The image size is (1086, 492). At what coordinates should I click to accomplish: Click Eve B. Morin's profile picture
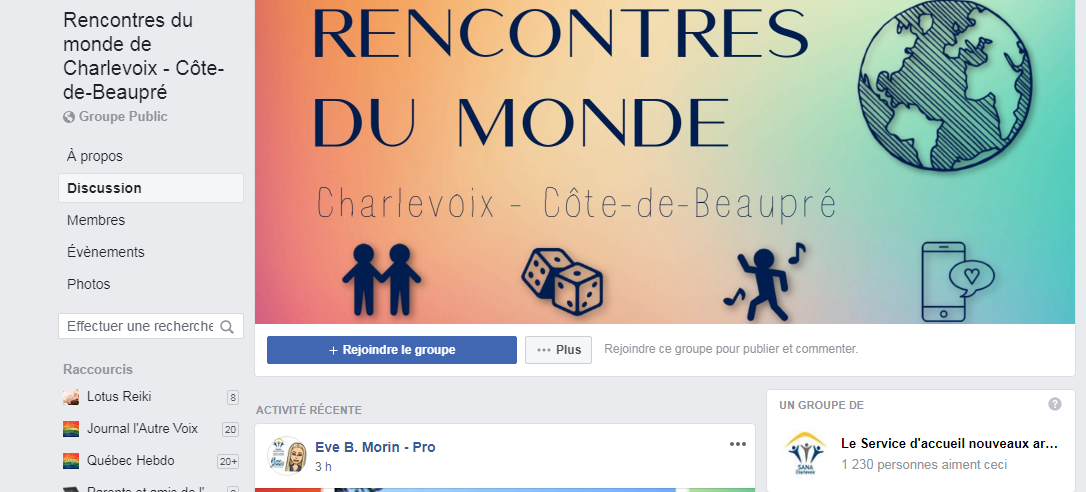(287, 456)
